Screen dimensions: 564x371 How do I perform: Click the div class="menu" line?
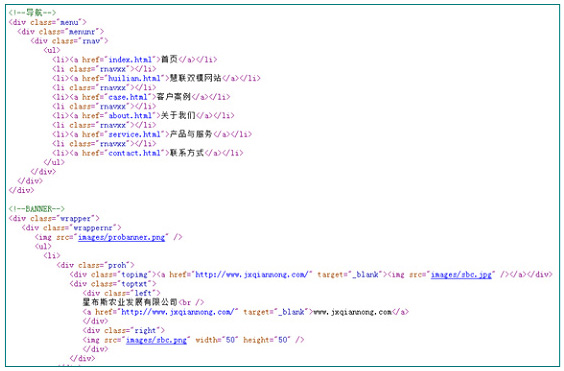[x=47, y=22]
